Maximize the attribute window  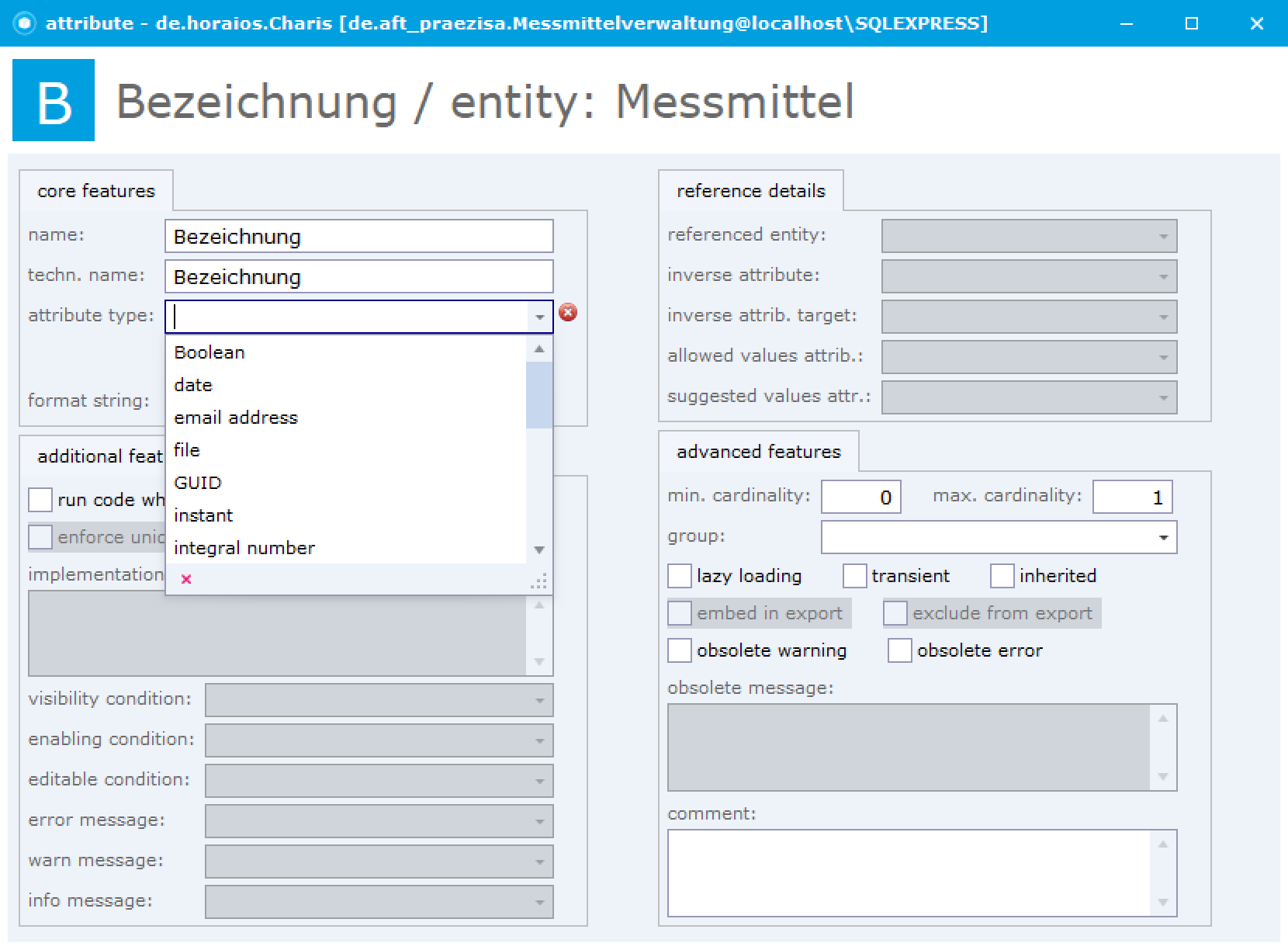click(x=1192, y=23)
